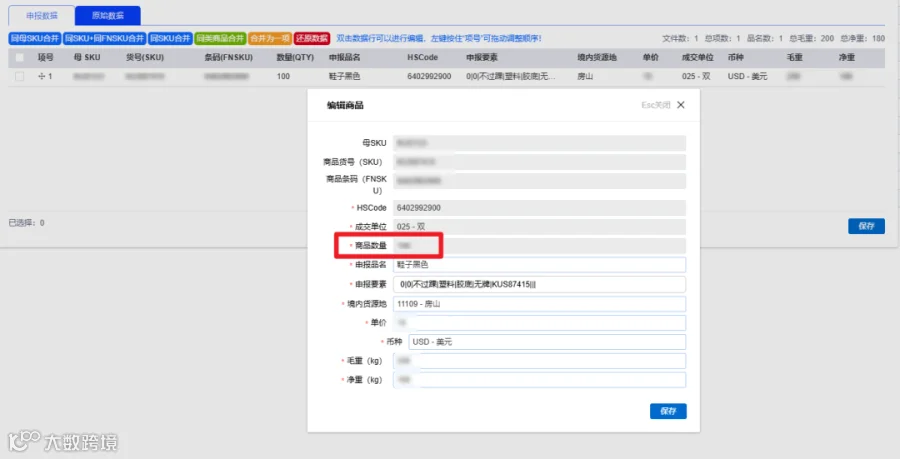This screenshot has height=459, width=900.
Task: Click the drag handle icon beside item 1
Action: click(41, 76)
